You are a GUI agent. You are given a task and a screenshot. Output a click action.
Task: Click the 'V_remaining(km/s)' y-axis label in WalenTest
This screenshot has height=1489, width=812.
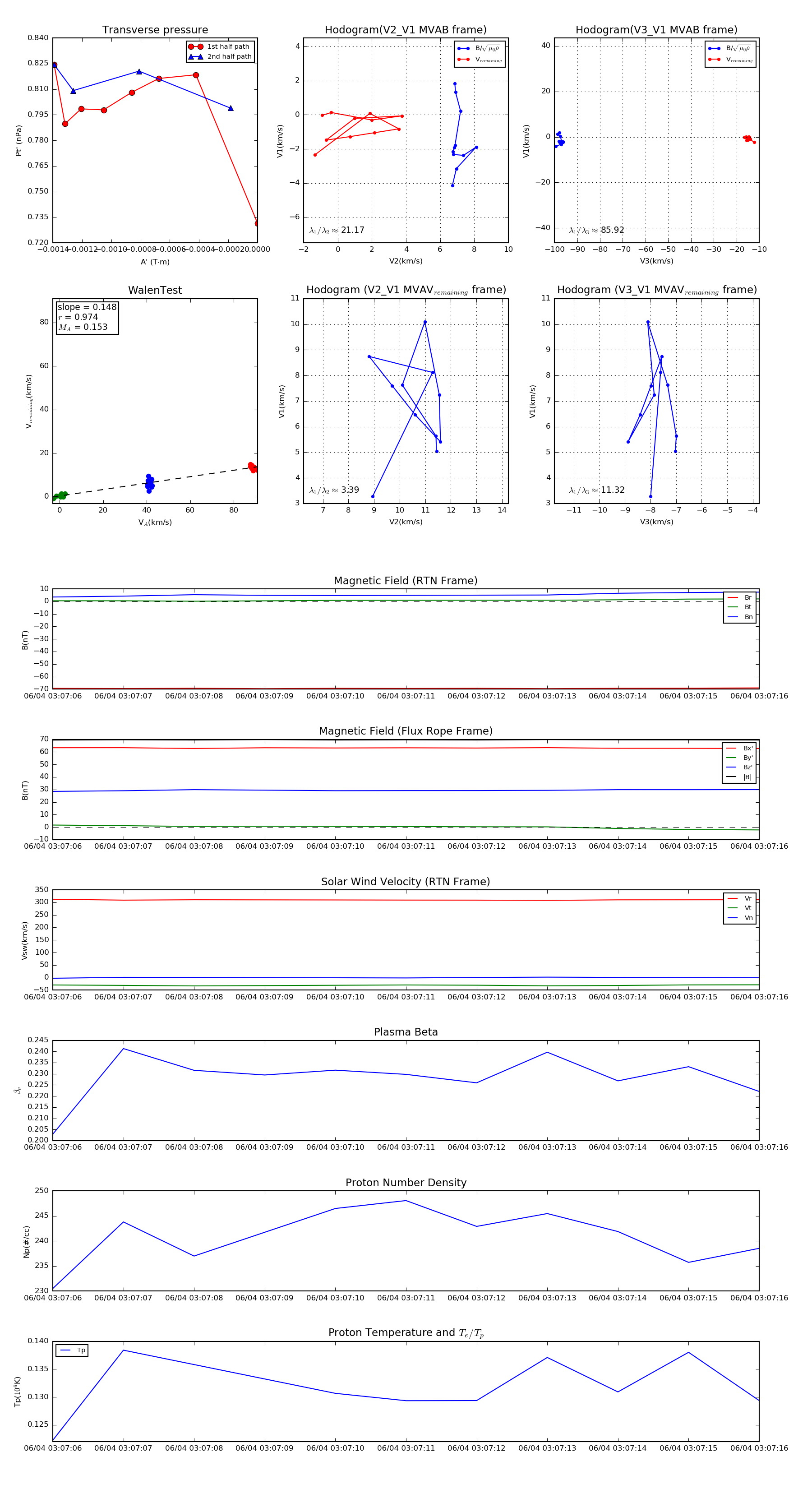tap(28, 401)
